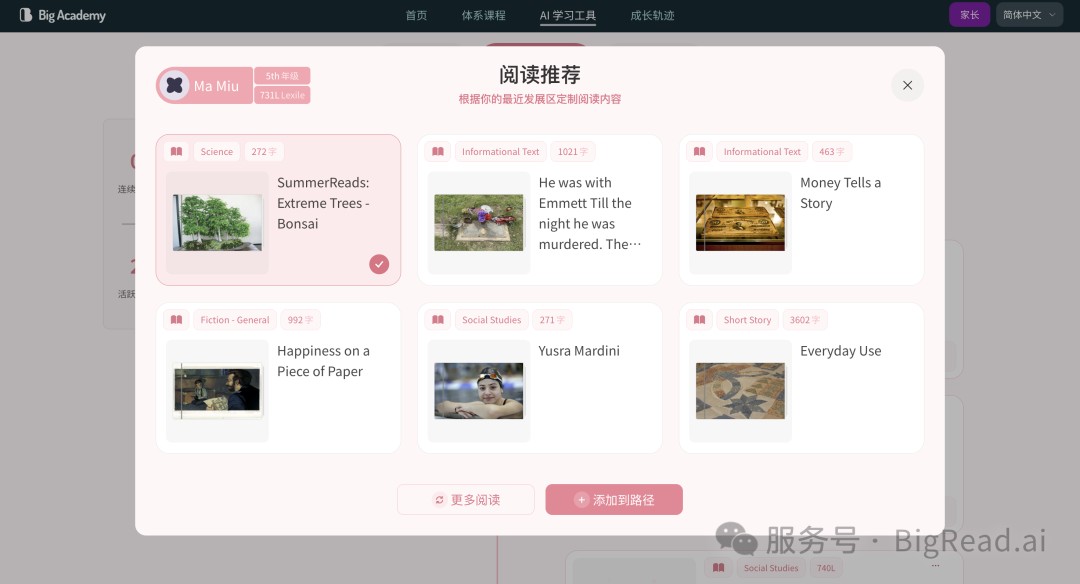The width and height of the screenshot is (1080, 584).
Task: Switch to the AI 学习工具 tab
Action: (x=568, y=15)
